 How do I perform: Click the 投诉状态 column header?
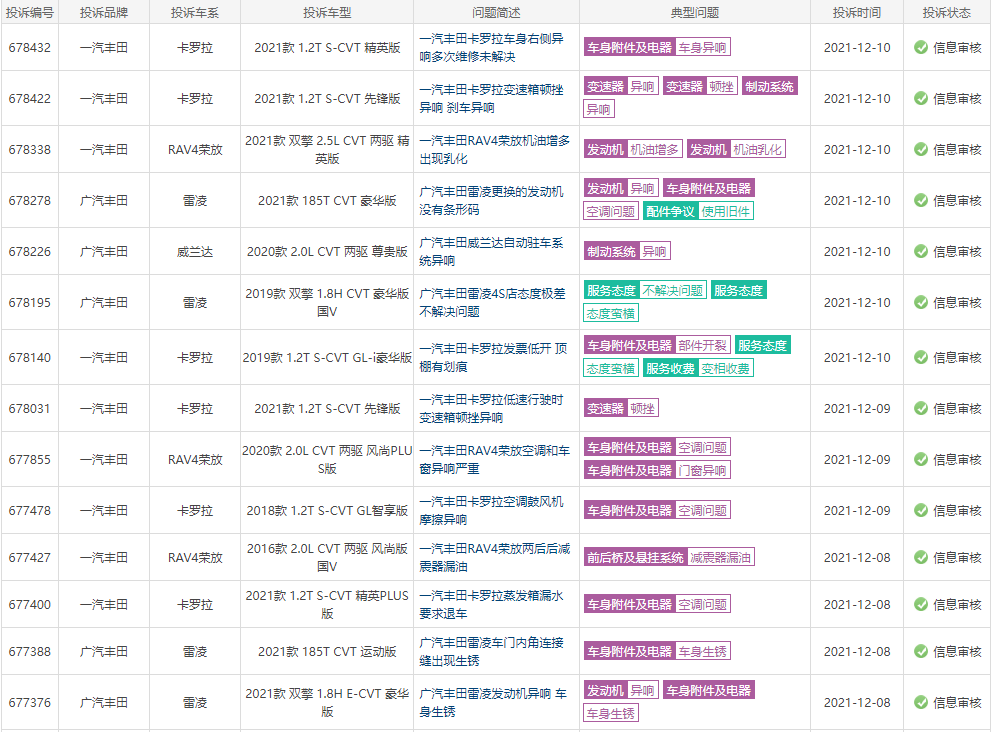coord(947,13)
